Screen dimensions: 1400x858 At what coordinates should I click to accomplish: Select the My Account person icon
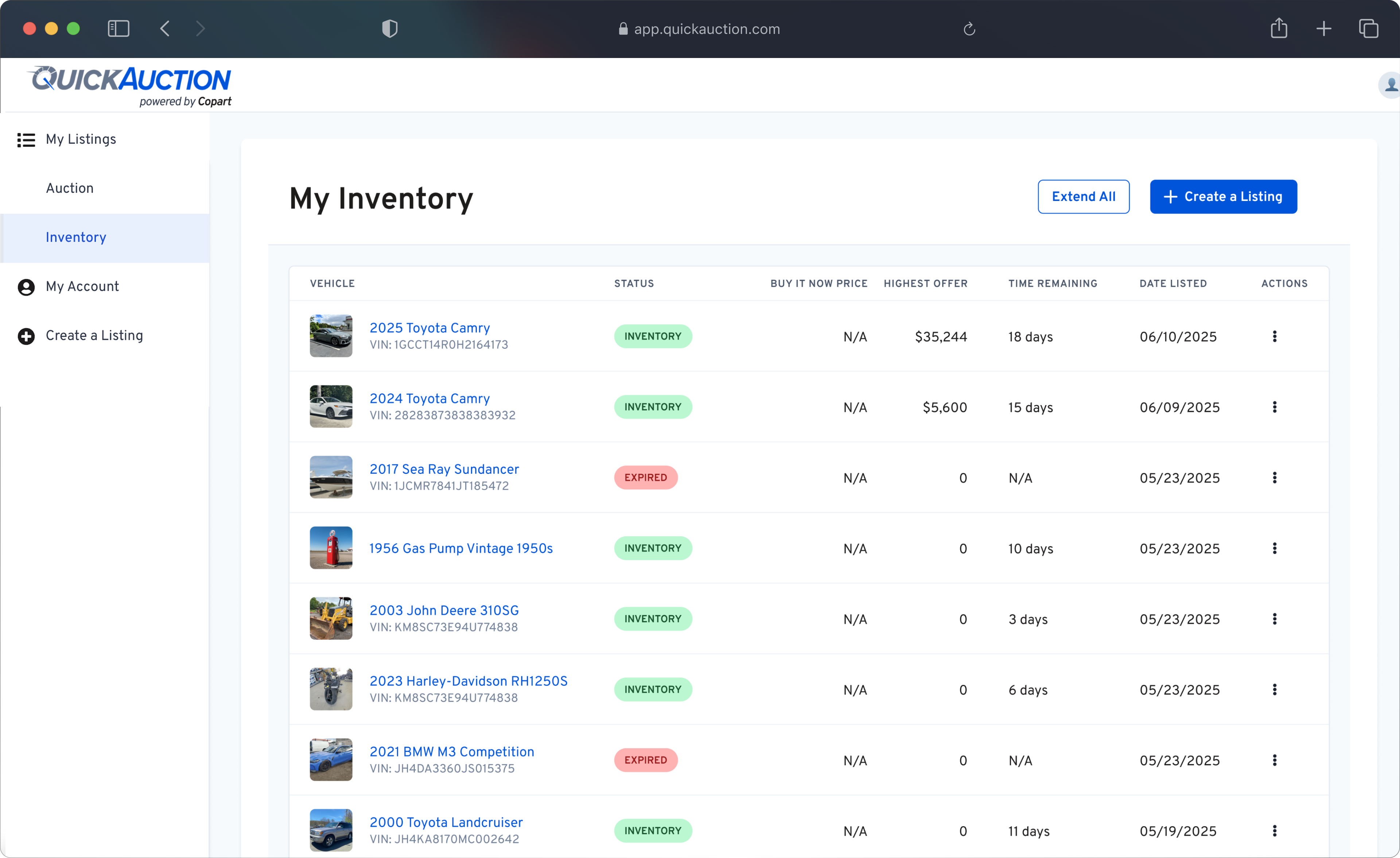tap(26, 287)
